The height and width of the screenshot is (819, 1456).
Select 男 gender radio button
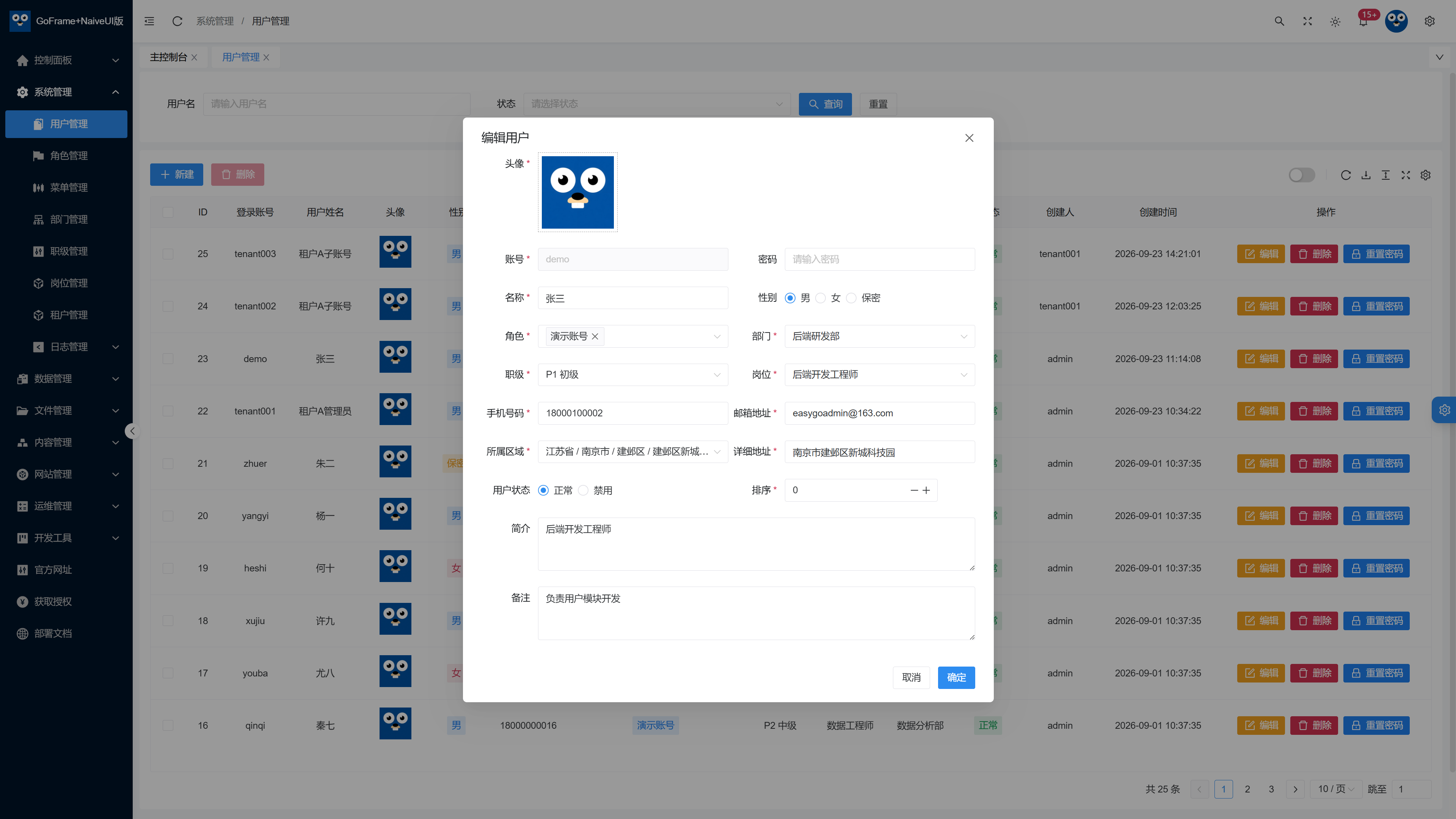tap(790, 298)
